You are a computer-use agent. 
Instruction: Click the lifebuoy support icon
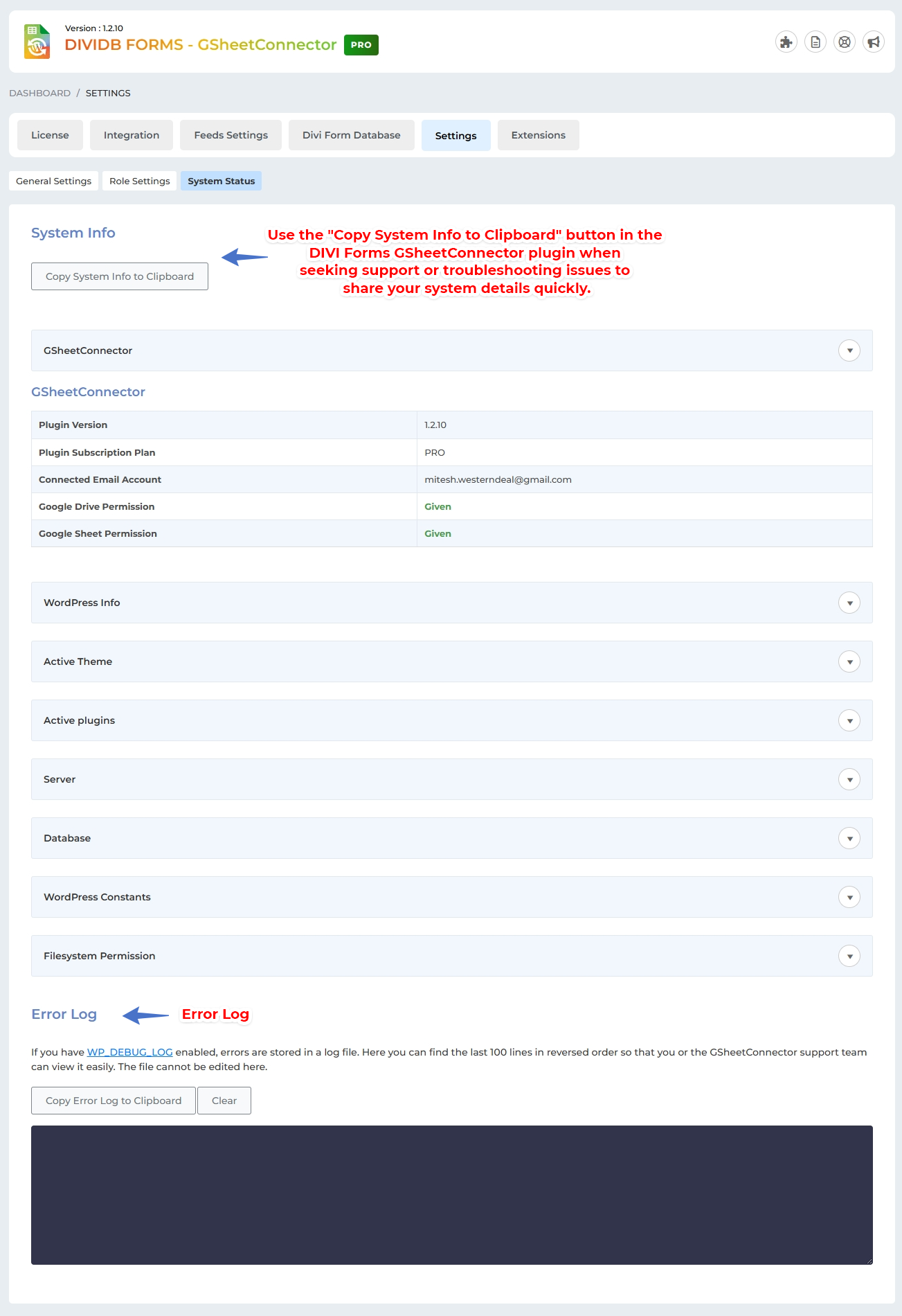coord(845,42)
